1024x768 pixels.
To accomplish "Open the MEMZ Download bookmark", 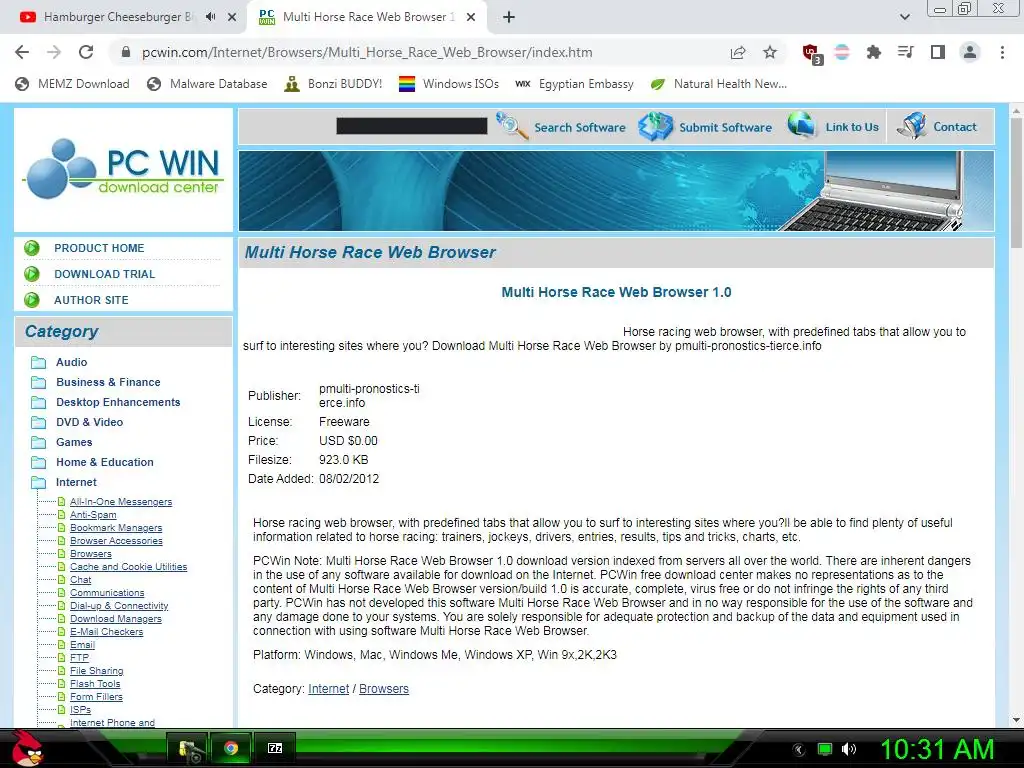I will (x=72, y=84).
